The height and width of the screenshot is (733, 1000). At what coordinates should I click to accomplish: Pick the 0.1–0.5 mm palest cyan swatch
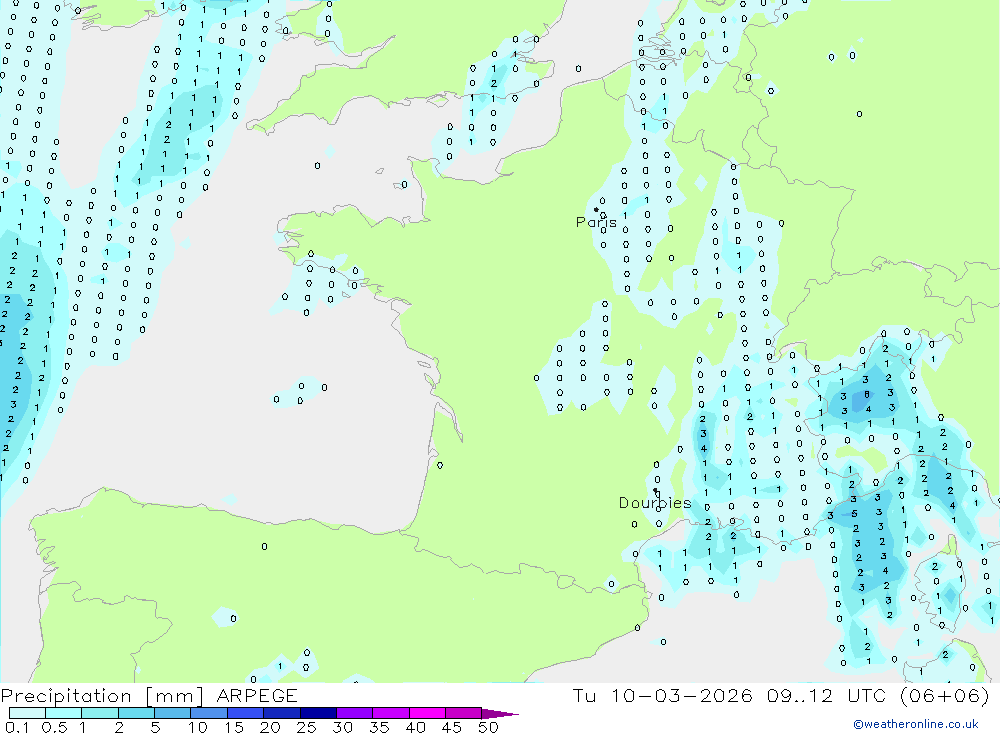click(x=27, y=713)
